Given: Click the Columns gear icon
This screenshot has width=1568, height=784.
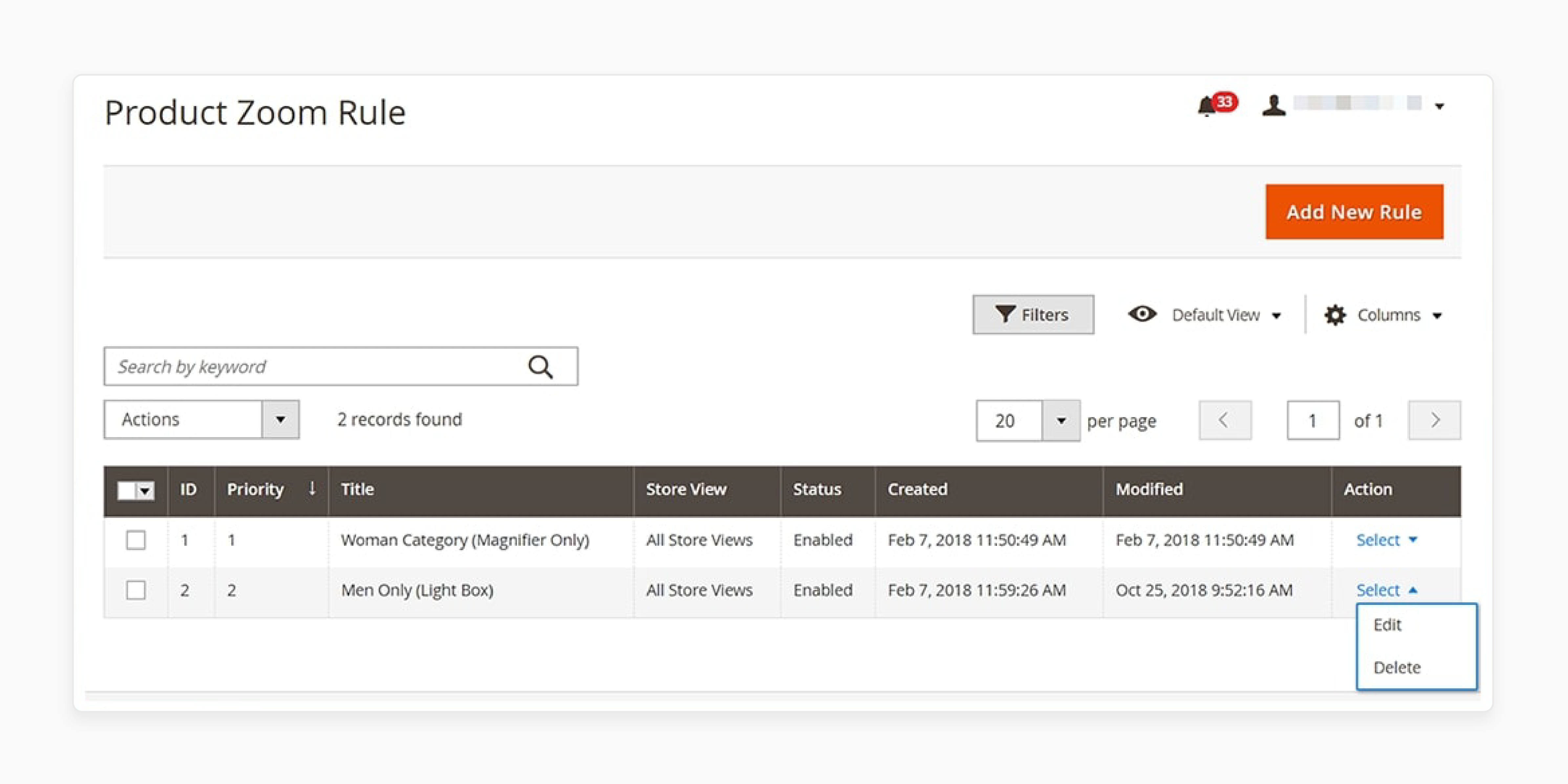Looking at the screenshot, I should (x=1335, y=315).
